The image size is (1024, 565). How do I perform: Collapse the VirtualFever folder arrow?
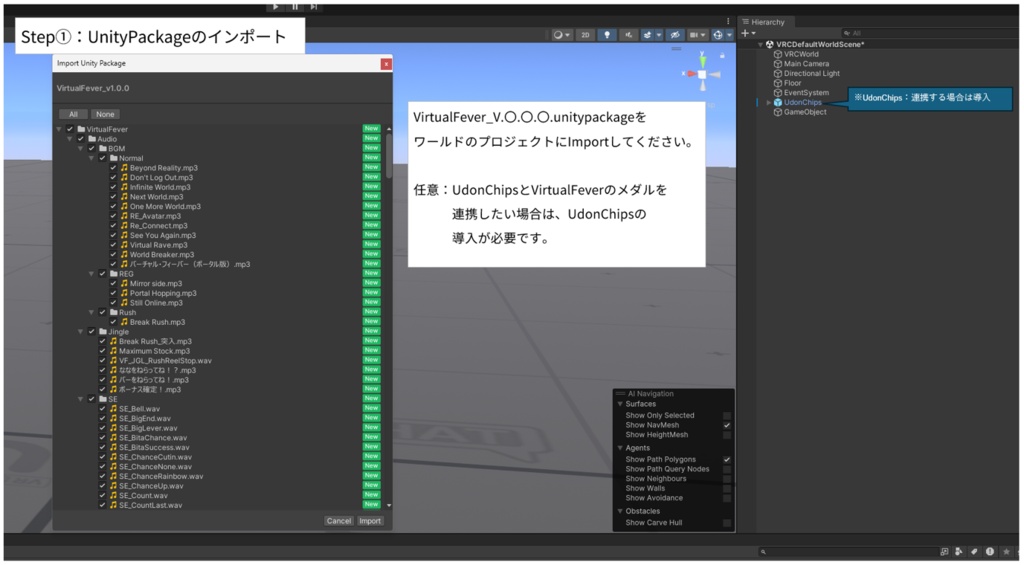pyautogui.click(x=59, y=129)
